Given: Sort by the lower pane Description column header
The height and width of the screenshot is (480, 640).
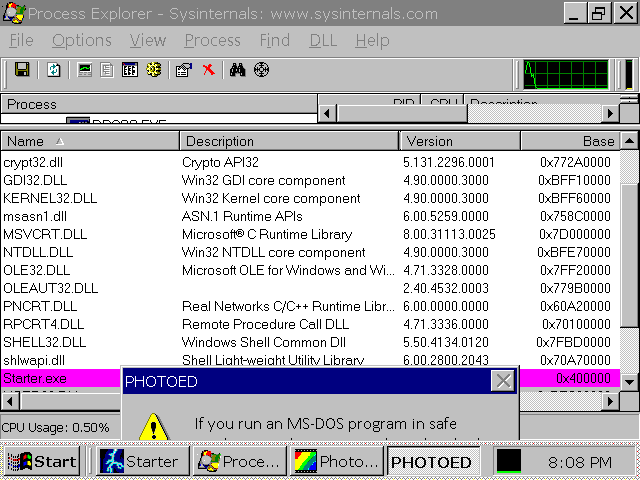Looking at the screenshot, I should coord(289,141).
